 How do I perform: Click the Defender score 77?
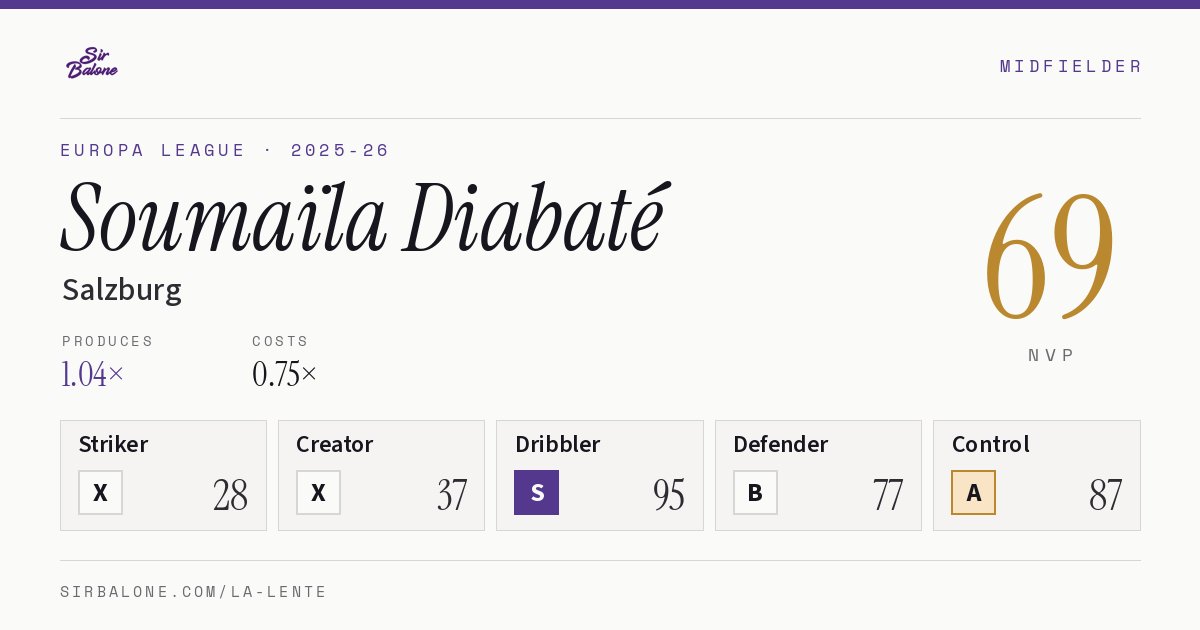click(887, 495)
